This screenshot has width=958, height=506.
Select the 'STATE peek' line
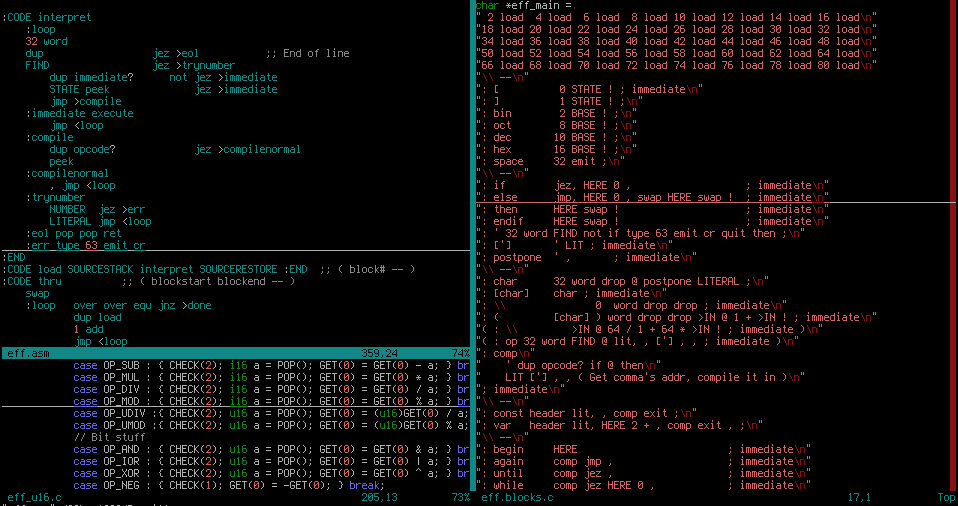[x=163, y=89]
